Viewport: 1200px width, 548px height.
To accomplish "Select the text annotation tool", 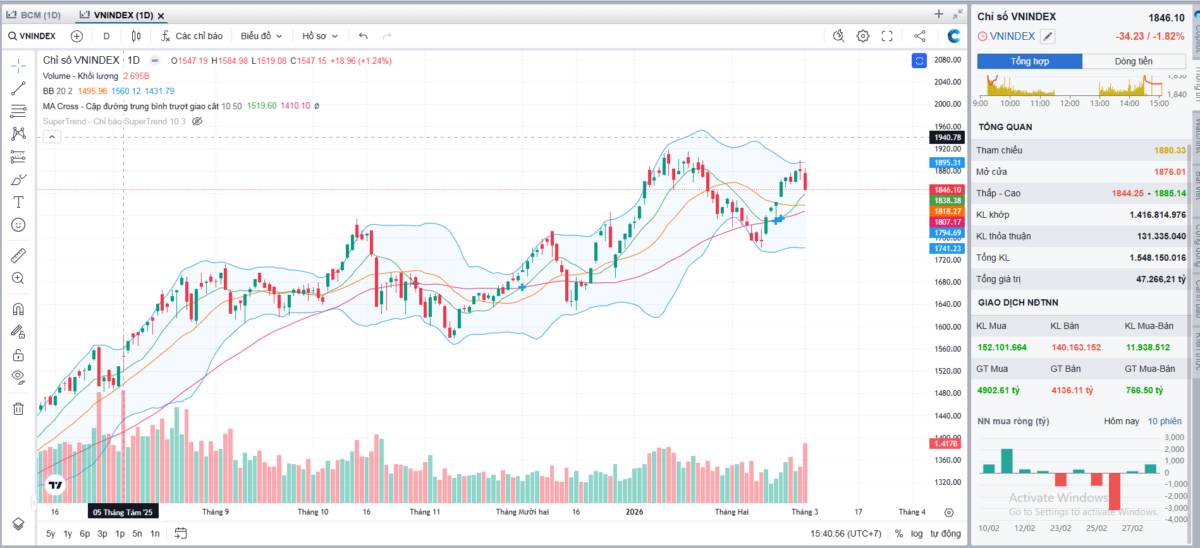I will 18,202.
